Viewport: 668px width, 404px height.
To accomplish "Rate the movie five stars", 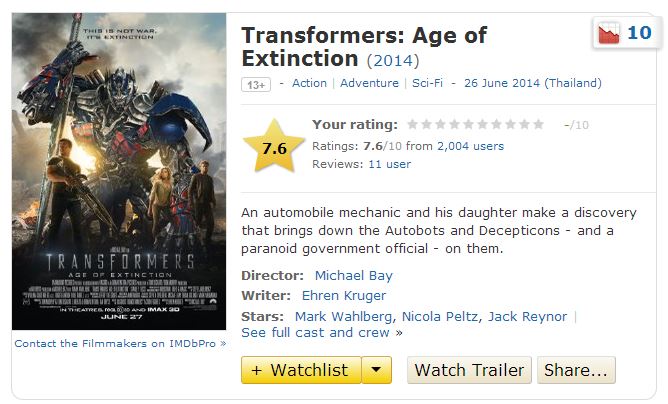I will tap(469, 125).
